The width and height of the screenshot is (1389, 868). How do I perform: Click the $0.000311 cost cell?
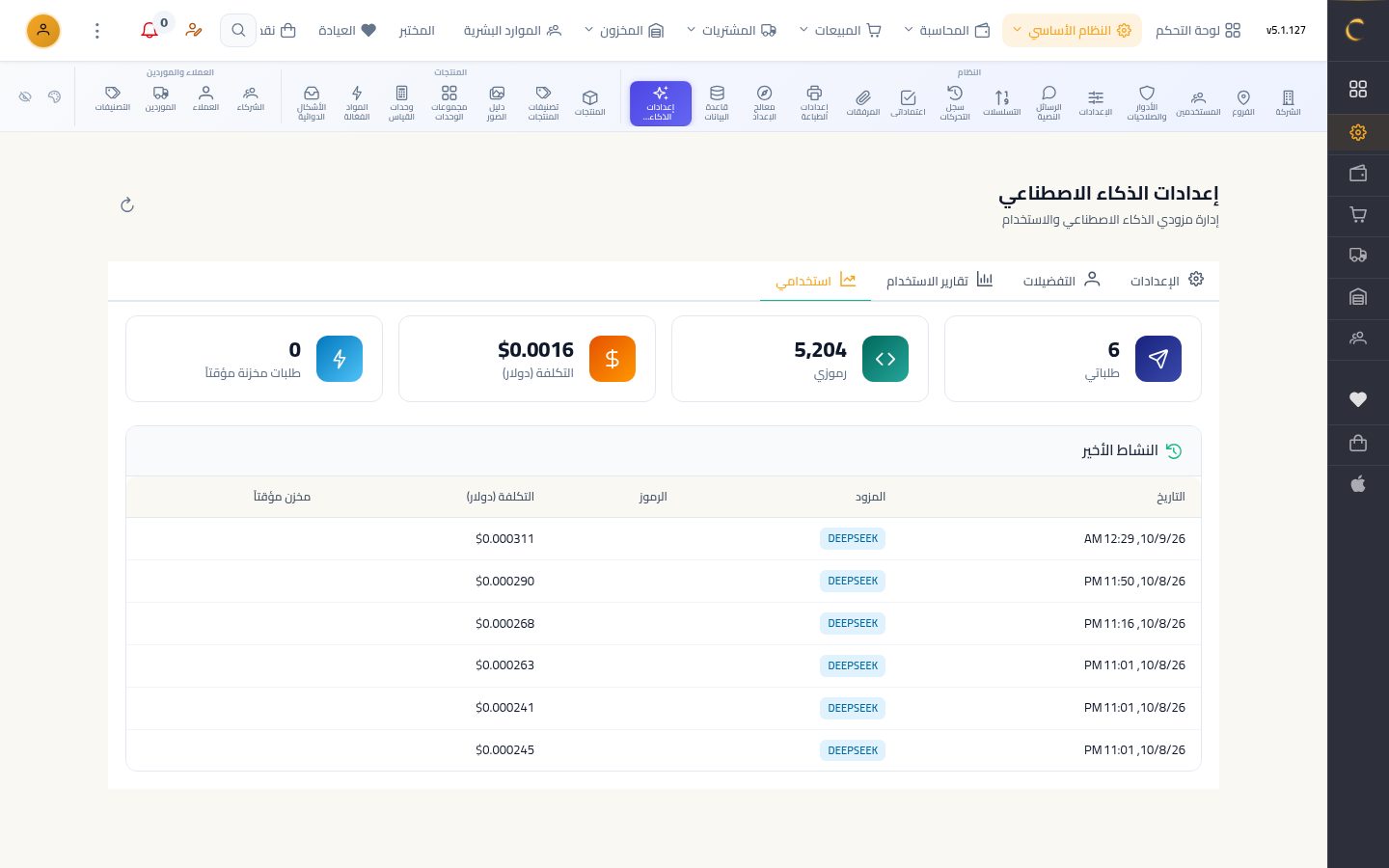pyautogui.click(x=504, y=539)
